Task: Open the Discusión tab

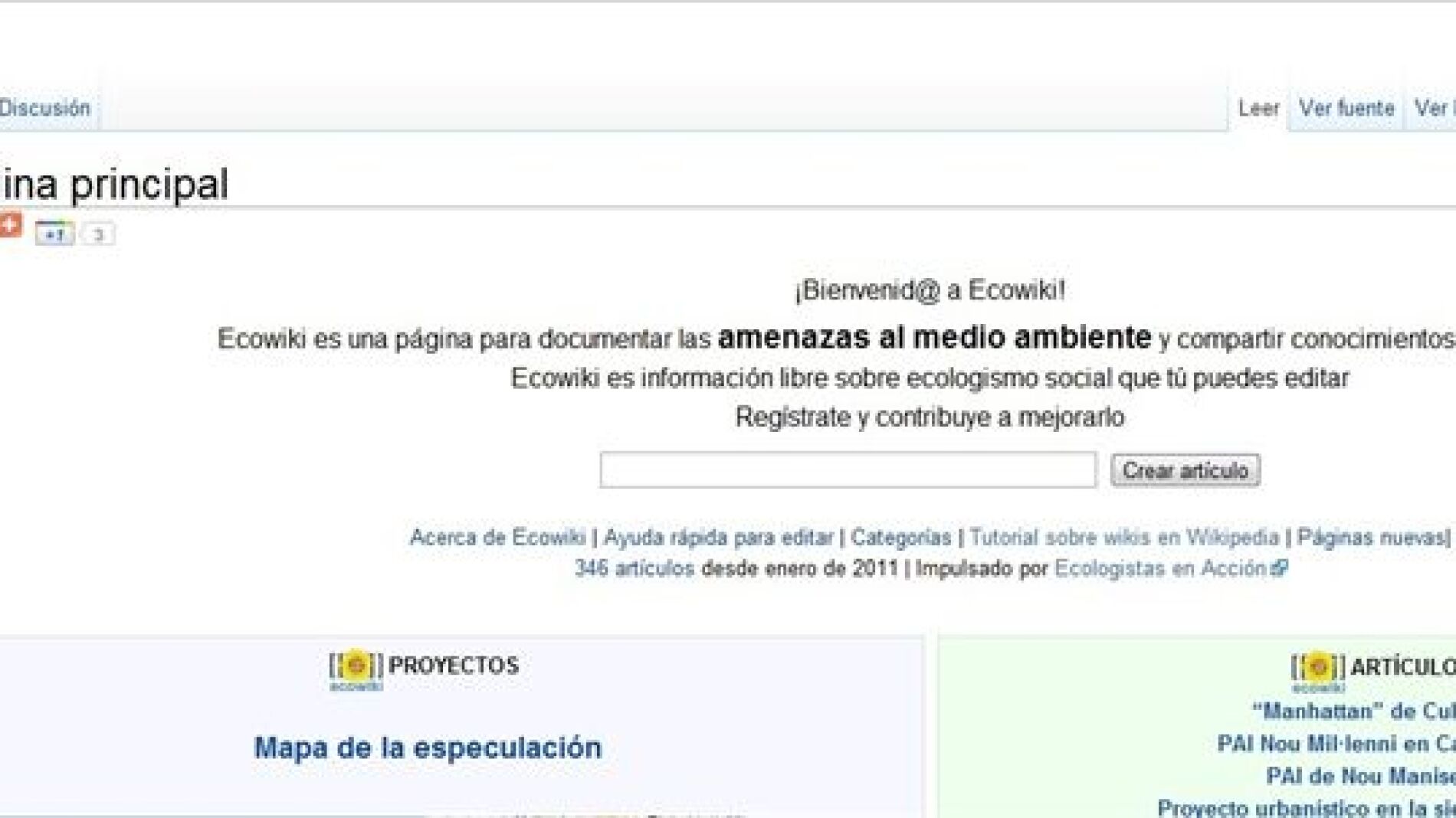Action: pos(45,108)
